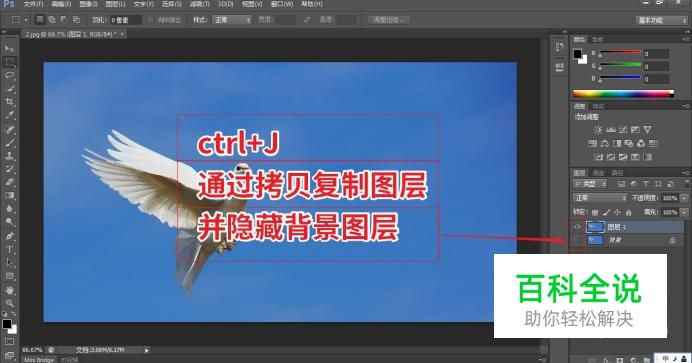Viewport: 692px width, 363px height.
Task: Select the Zoom tool in toolbox
Action: pos(9,303)
